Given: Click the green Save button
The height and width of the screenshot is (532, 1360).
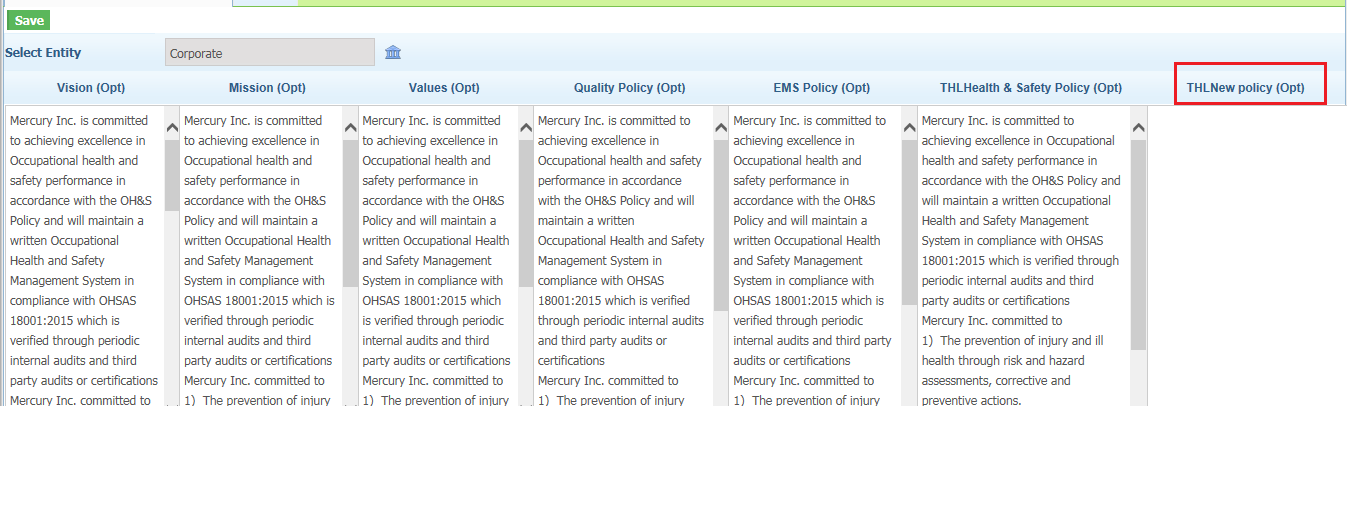Looking at the screenshot, I should [x=29, y=20].
